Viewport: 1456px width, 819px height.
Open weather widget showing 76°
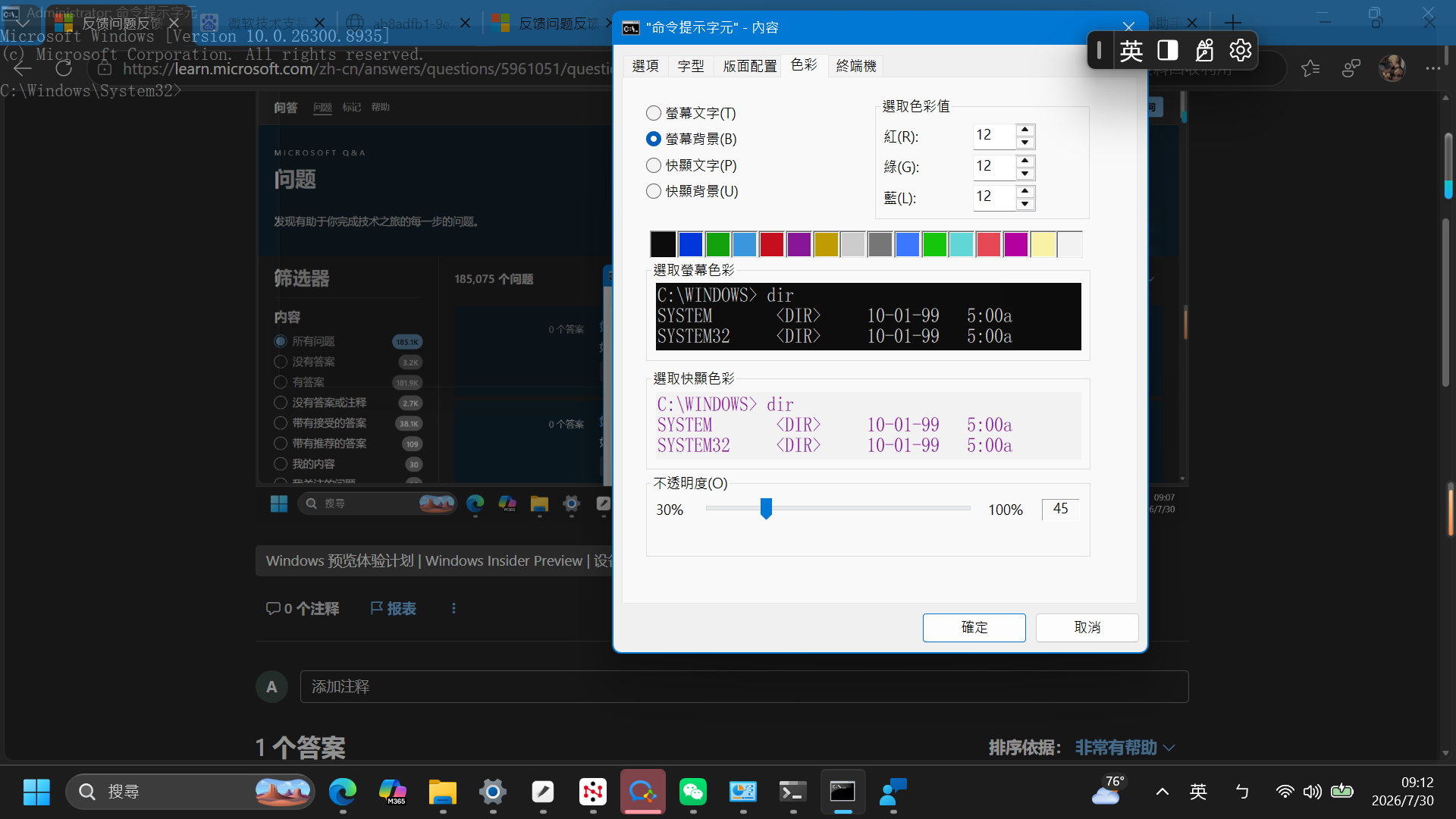coord(1109,790)
